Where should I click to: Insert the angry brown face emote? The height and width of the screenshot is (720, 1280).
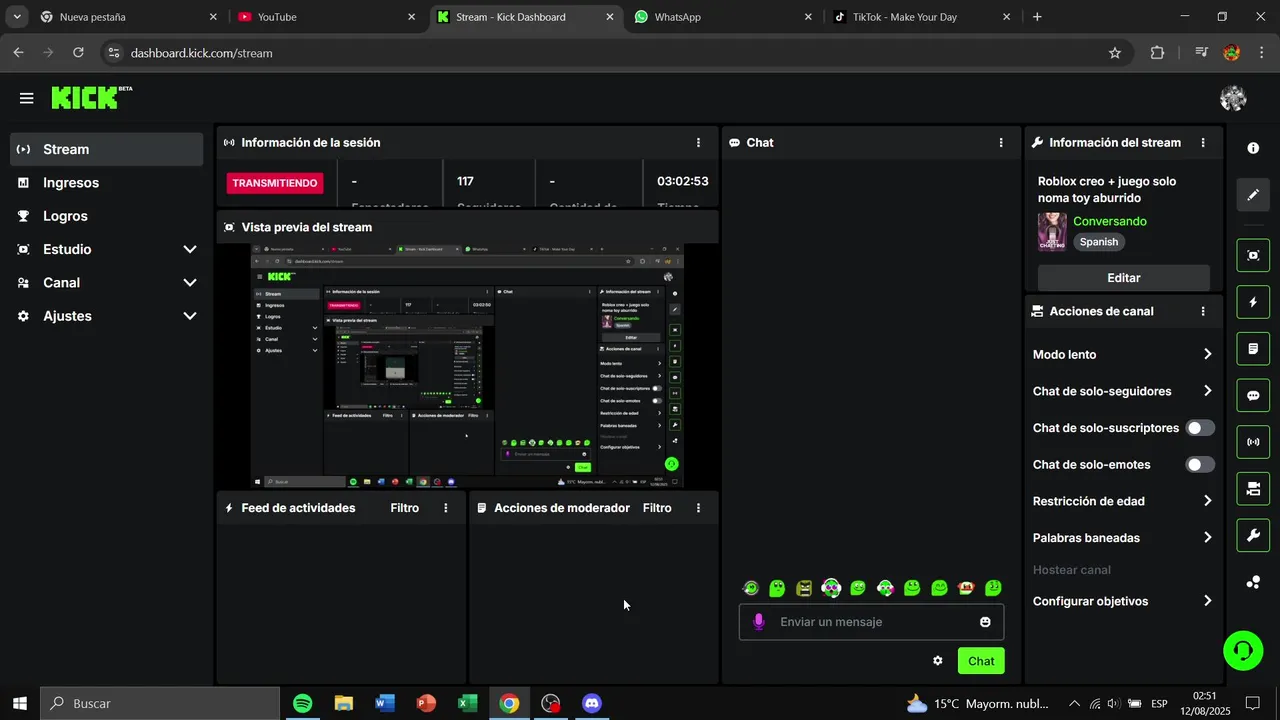click(x=804, y=588)
